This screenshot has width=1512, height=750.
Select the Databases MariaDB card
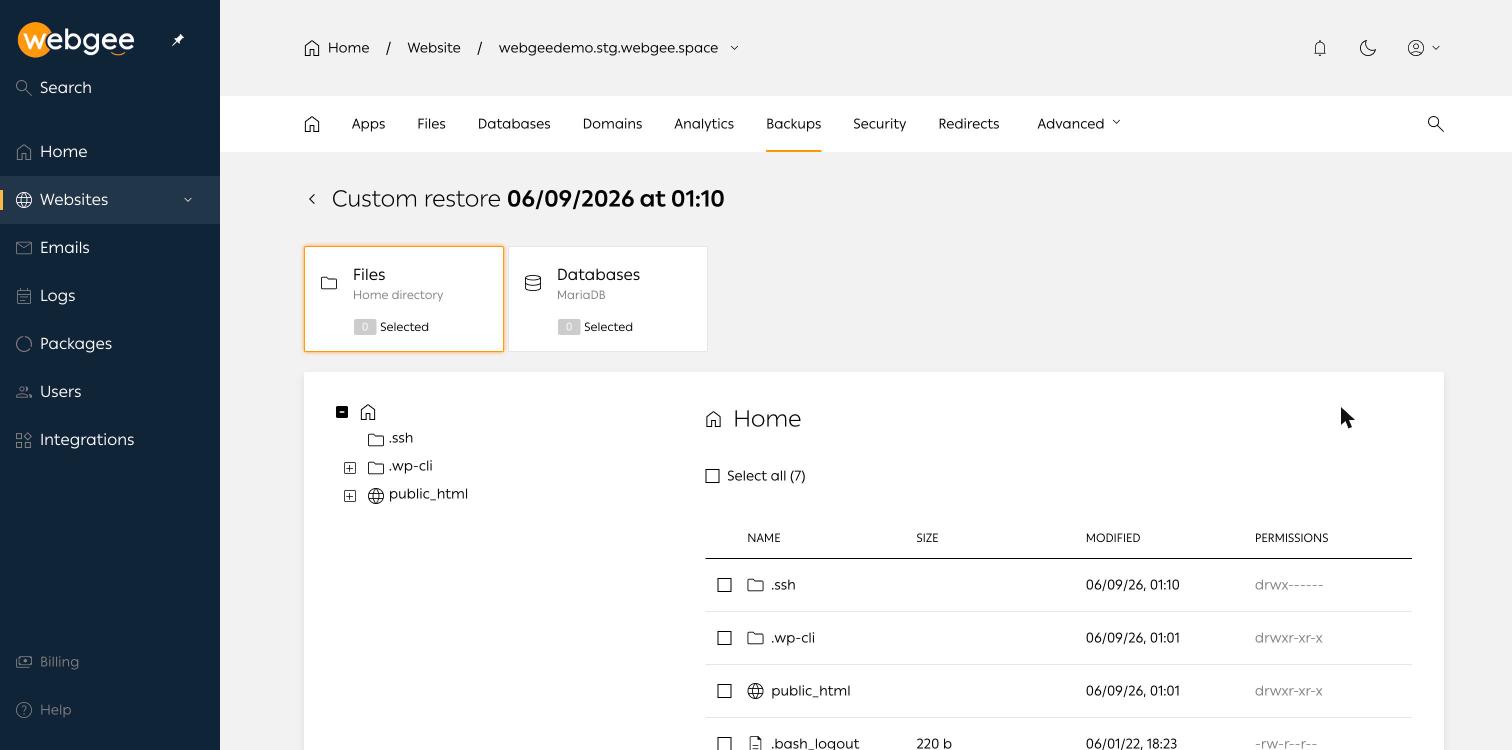coord(608,299)
